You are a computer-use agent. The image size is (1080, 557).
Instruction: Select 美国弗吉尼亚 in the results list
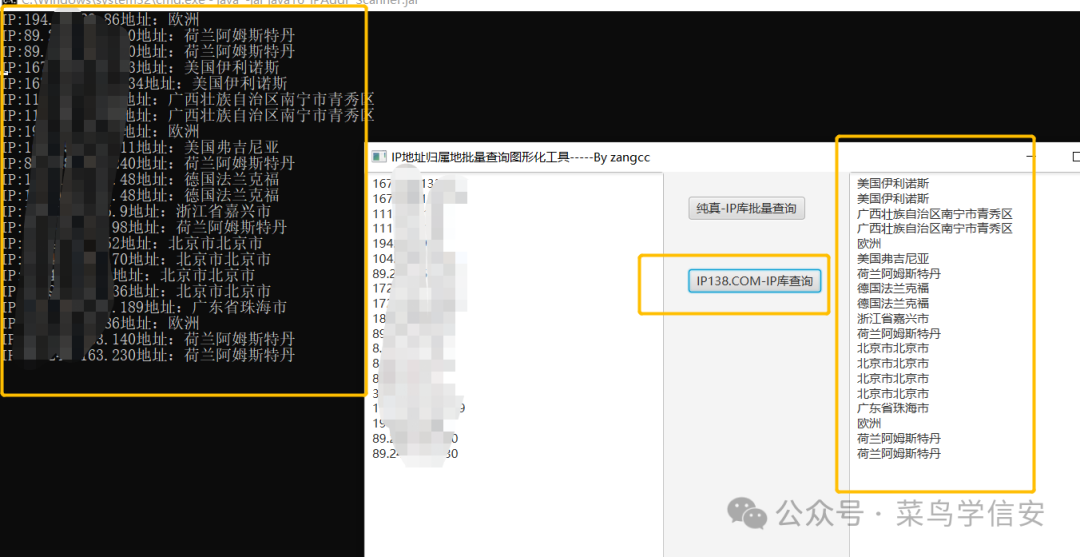tap(893, 259)
